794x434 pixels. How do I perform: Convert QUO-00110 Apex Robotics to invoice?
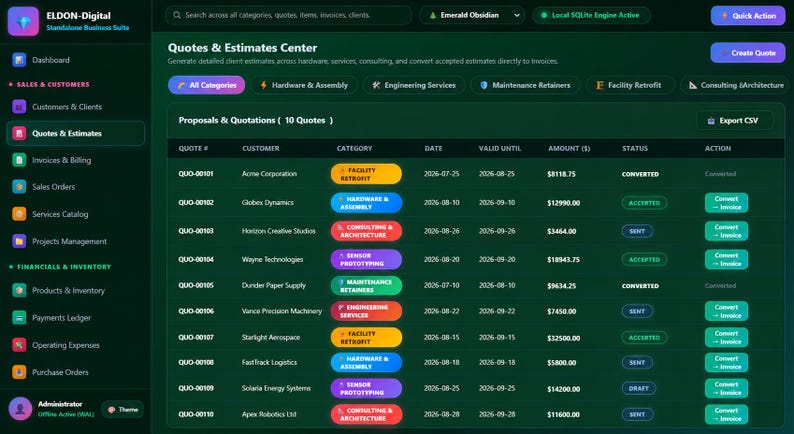click(726, 414)
